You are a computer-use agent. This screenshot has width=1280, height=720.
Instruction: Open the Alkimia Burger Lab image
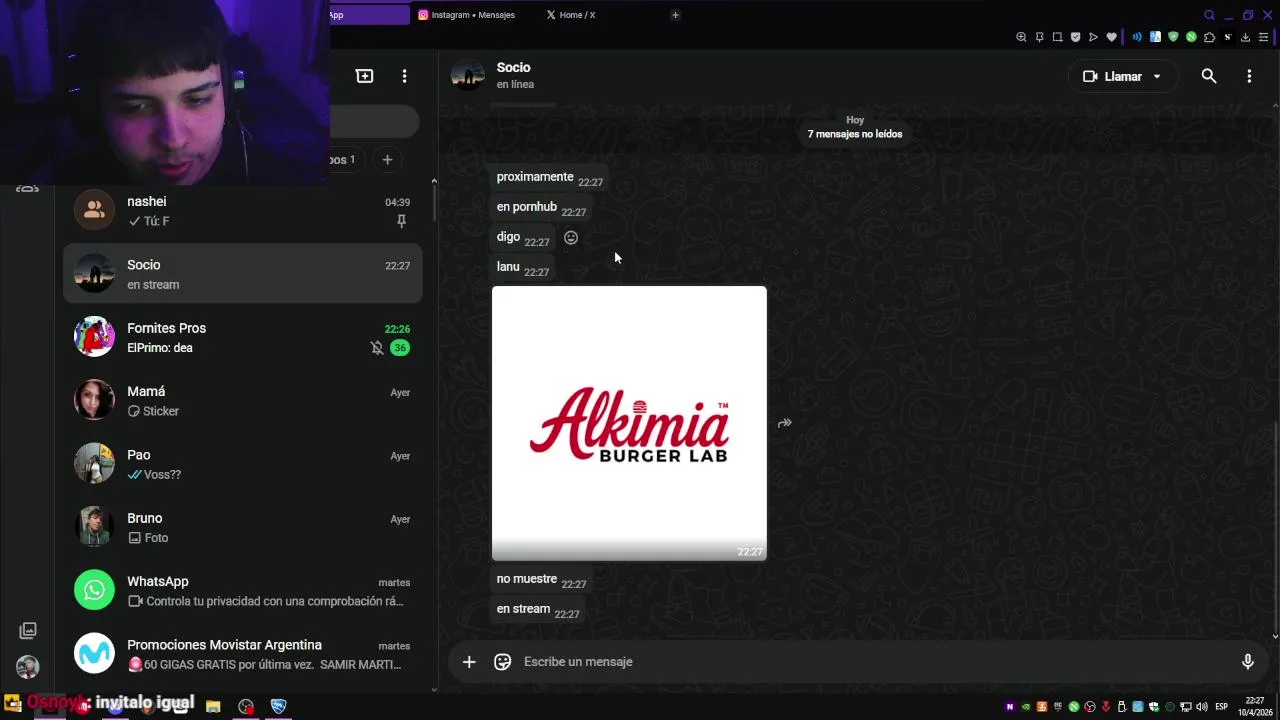coord(629,423)
